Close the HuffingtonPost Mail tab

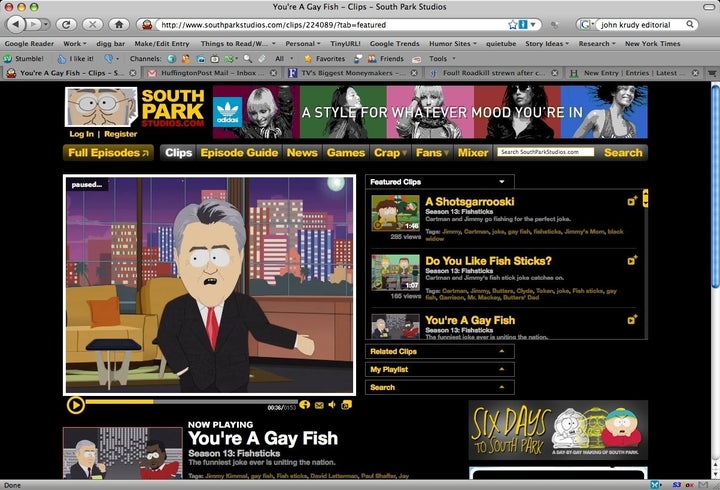(x=273, y=73)
